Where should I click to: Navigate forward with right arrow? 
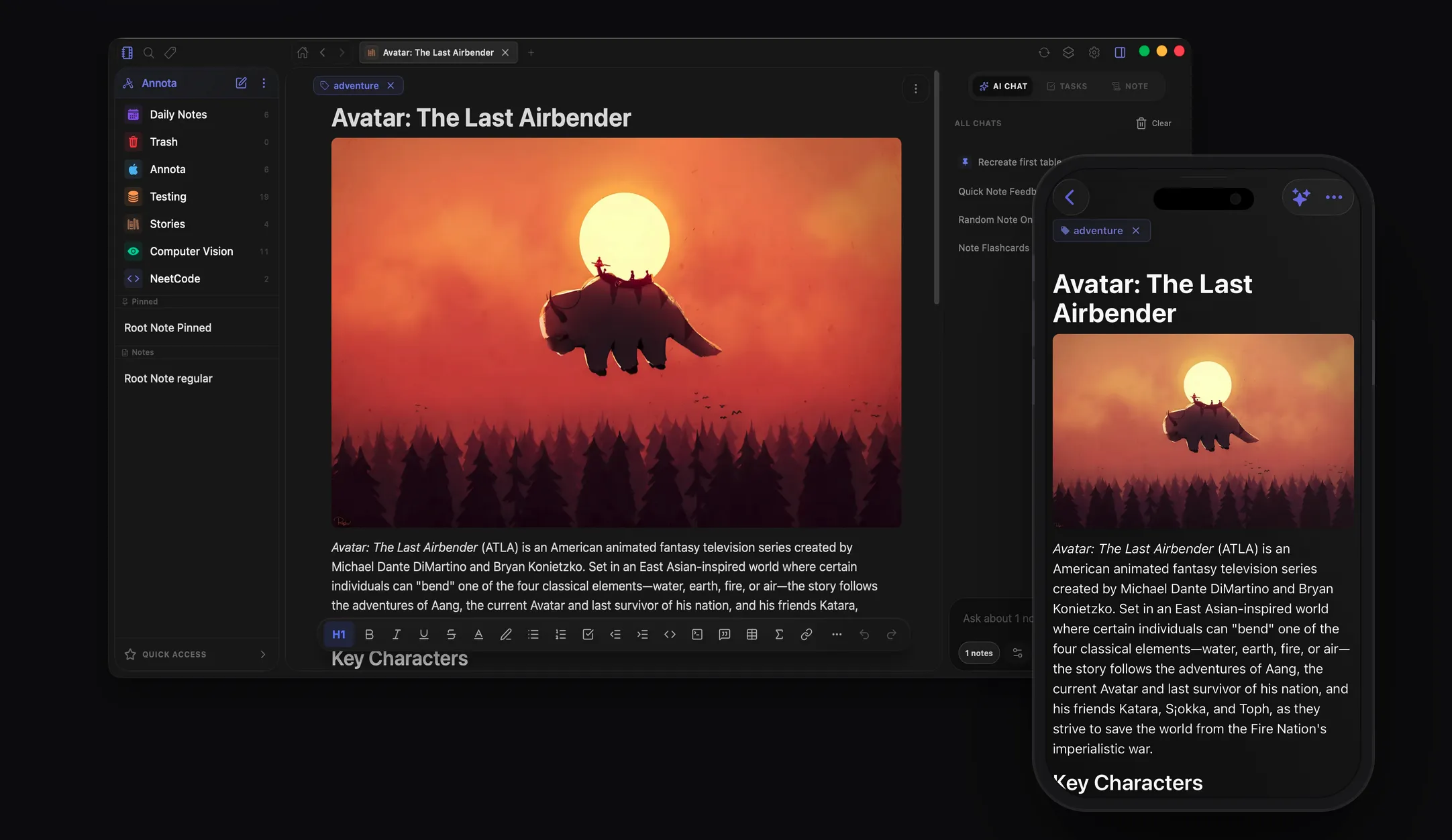coord(342,52)
